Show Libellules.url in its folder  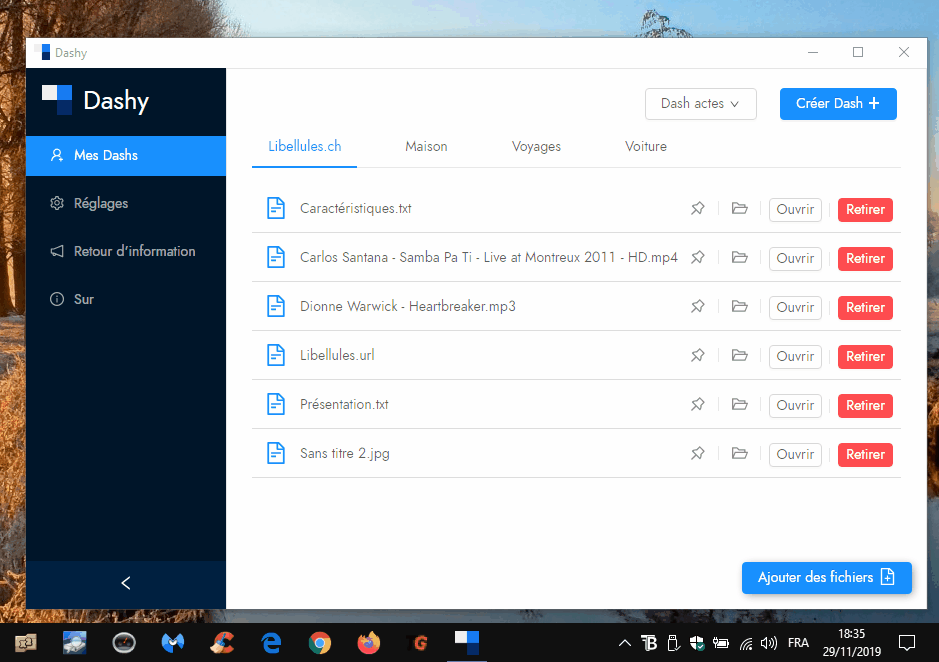pyautogui.click(x=740, y=356)
